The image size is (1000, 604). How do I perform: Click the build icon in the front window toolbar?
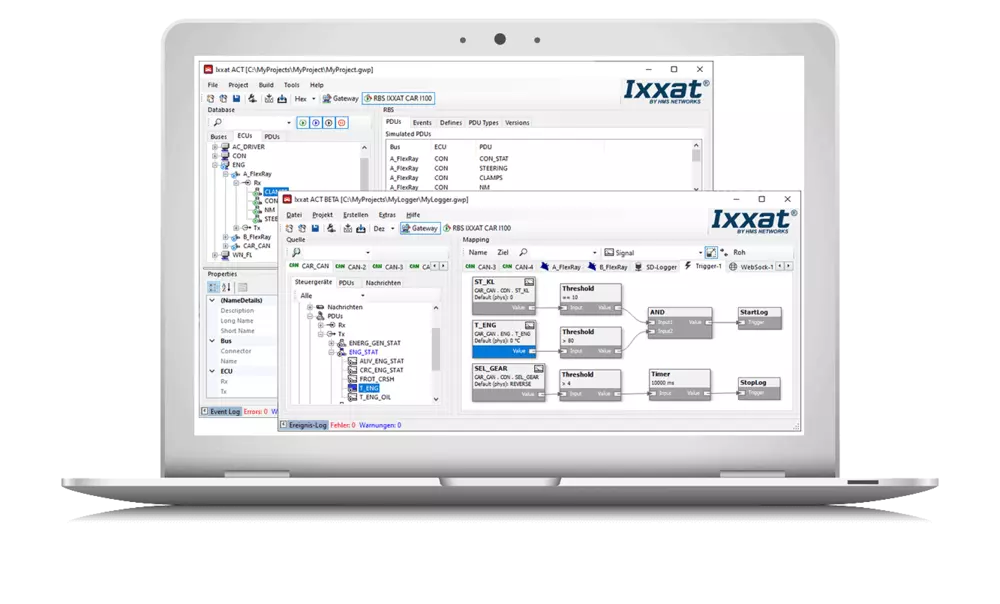pyautogui.click(x=331, y=228)
